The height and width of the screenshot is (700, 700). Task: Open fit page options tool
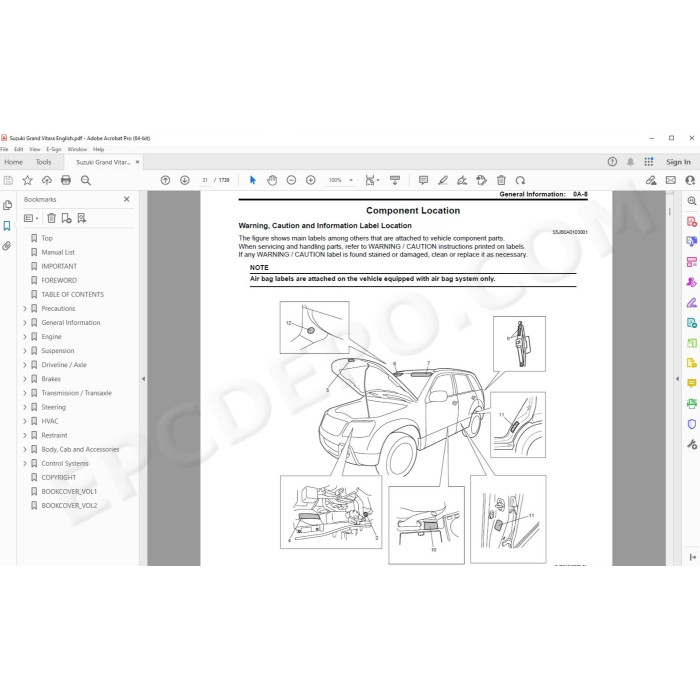pyautogui.click(x=372, y=180)
